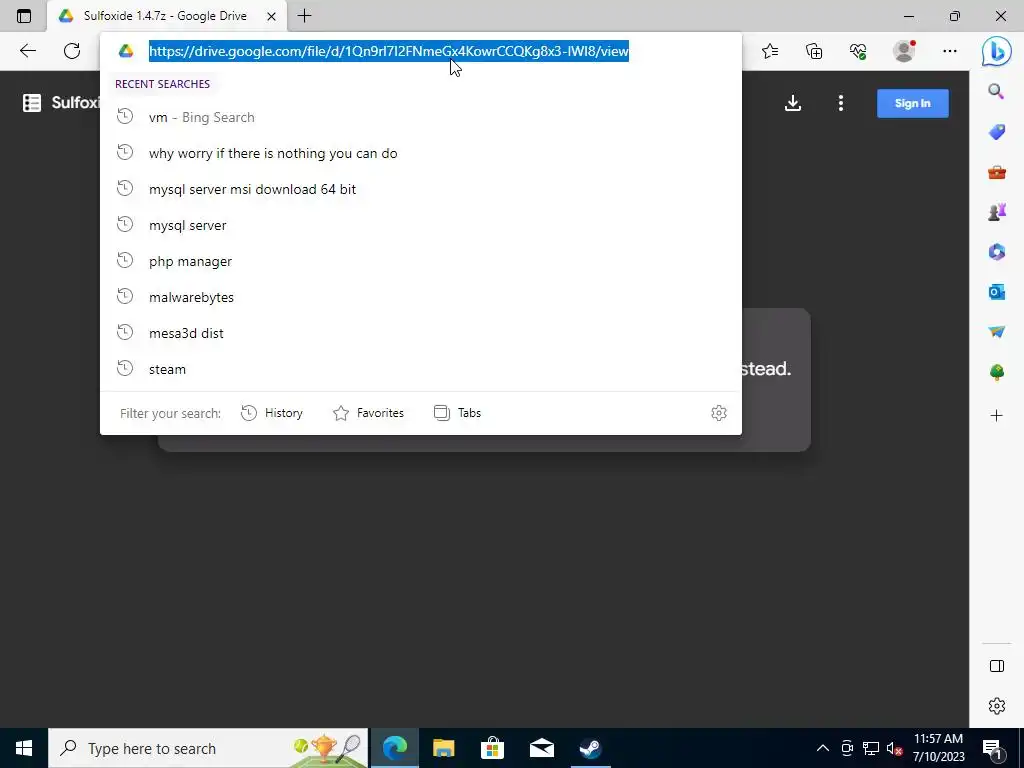Click the muted volume tray icon
The image size is (1024, 768).
point(894,748)
